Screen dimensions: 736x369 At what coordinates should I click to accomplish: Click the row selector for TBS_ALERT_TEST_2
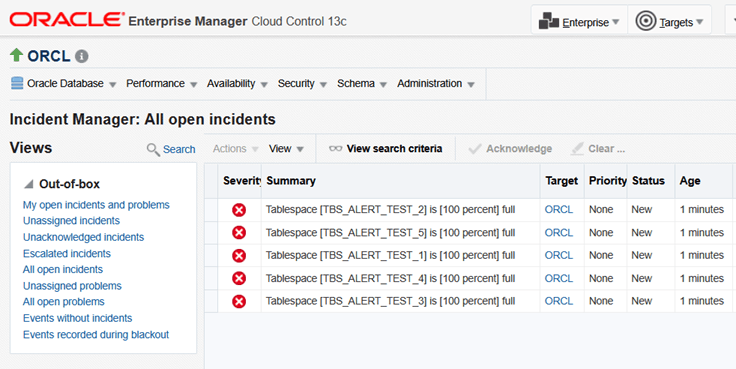click(x=211, y=209)
